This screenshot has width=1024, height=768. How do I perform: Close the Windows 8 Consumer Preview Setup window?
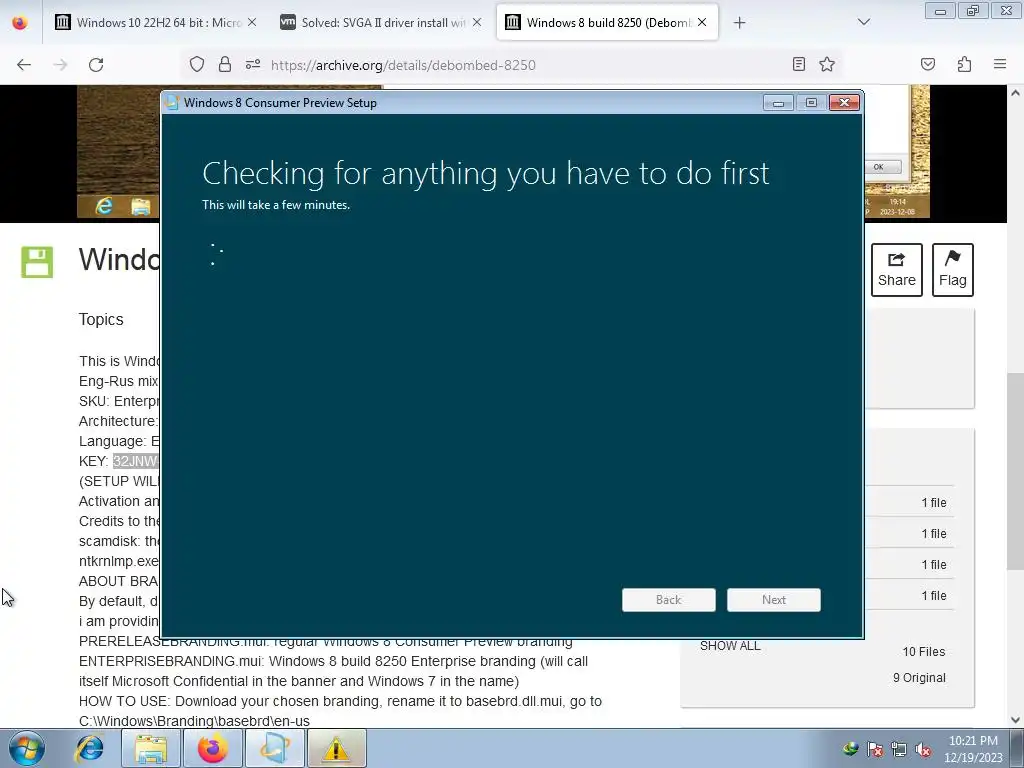(x=844, y=103)
